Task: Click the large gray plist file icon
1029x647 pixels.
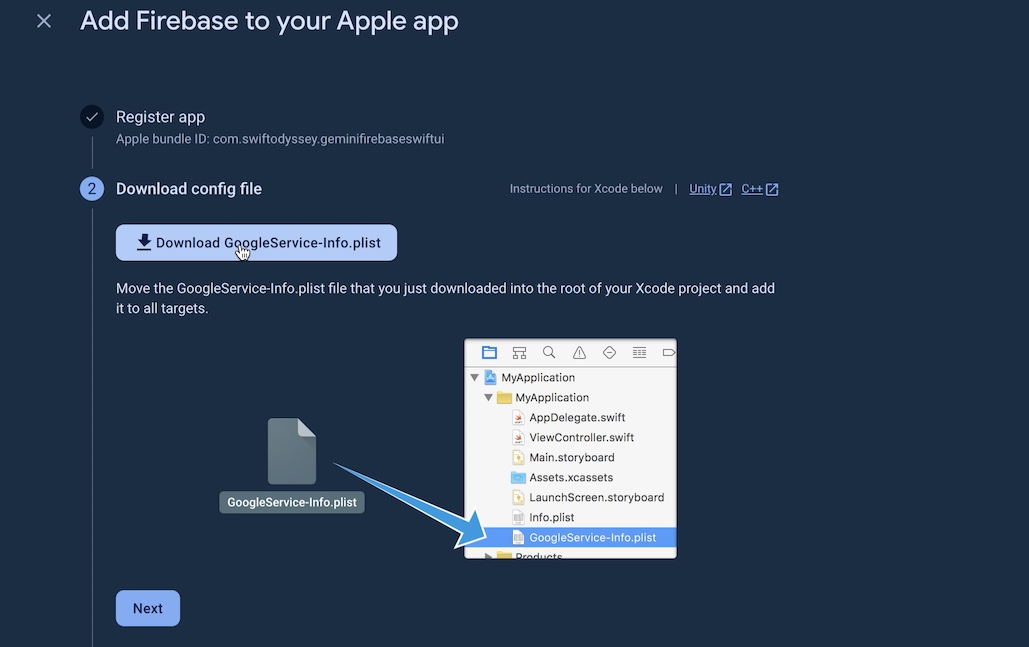Action: coord(292,452)
